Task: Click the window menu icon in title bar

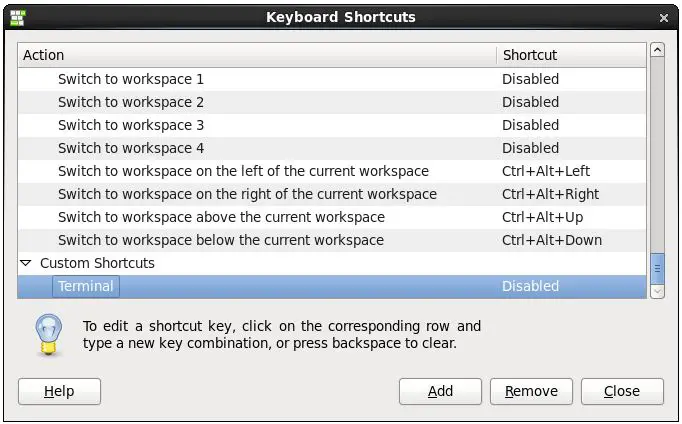Action: pos(16,17)
